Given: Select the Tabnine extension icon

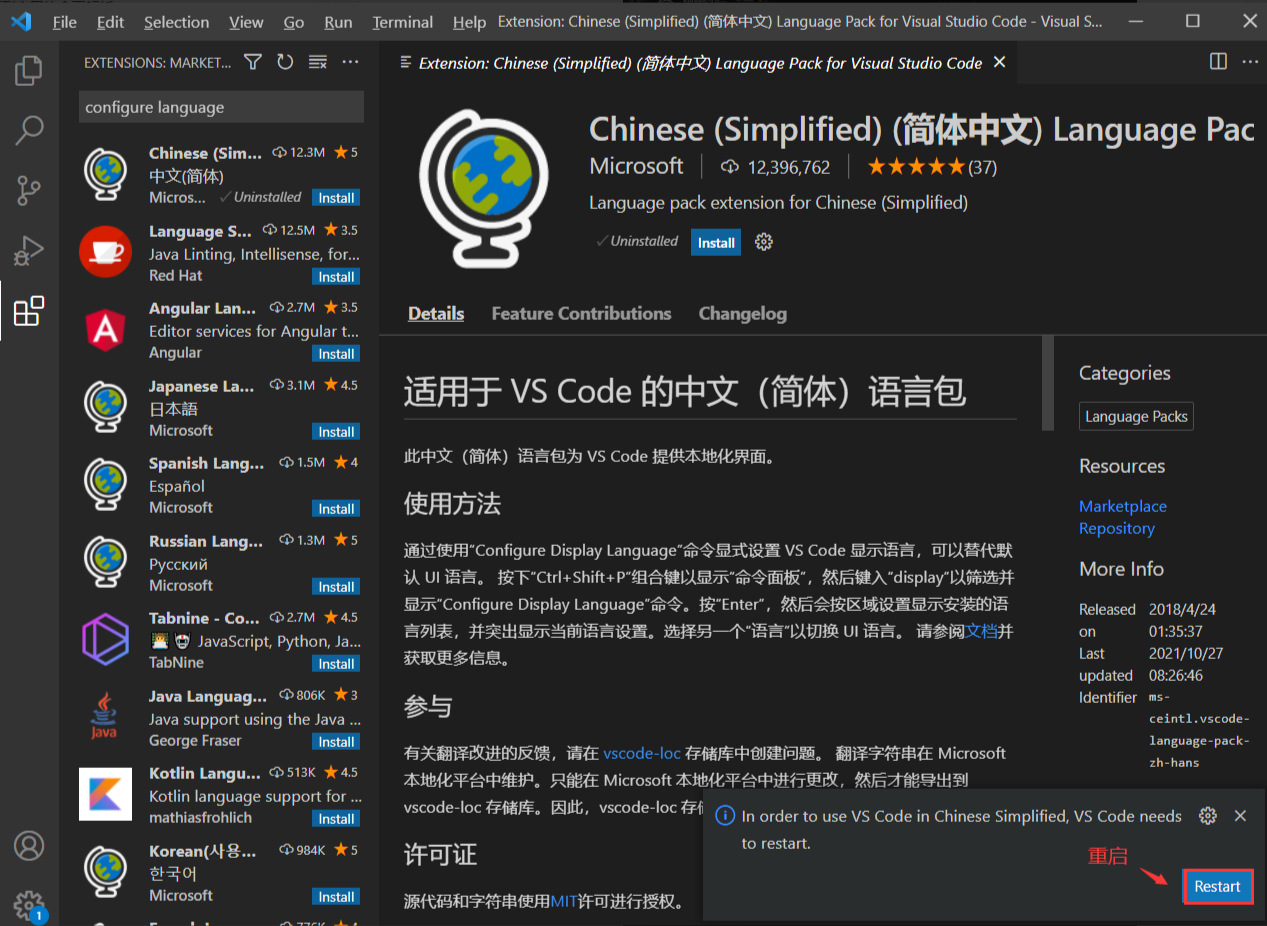Looking at the screenshot, I should pos(105,640).
